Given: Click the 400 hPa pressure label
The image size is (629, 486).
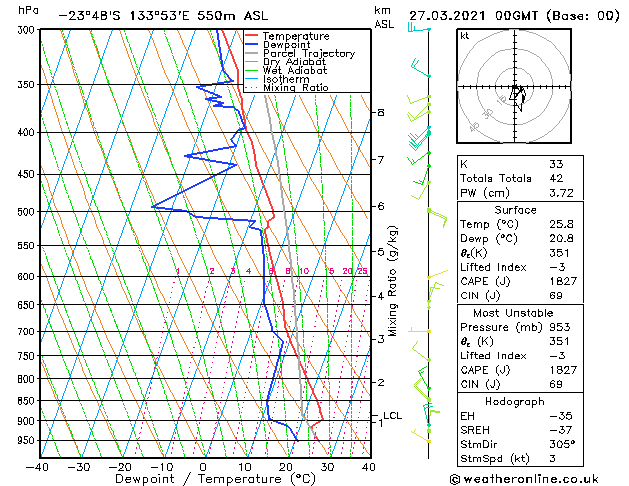Looking at the screenshot, I should coord(28,132).
